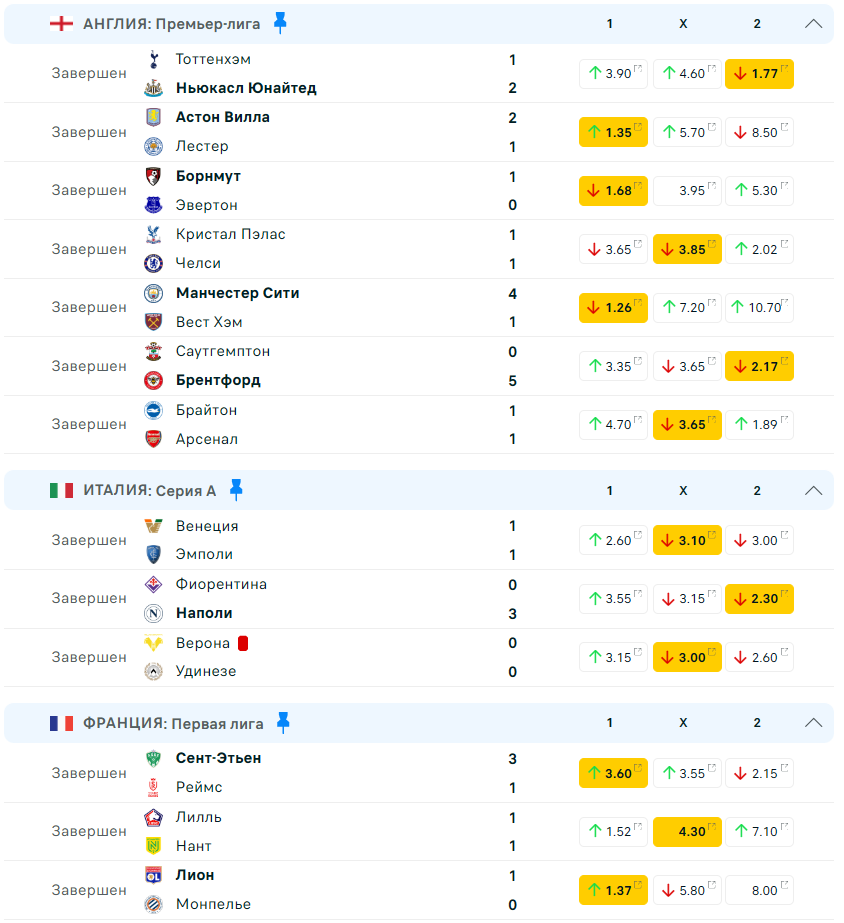Click the Fiorentina club crest icon
844x923 pixels.
154,584
